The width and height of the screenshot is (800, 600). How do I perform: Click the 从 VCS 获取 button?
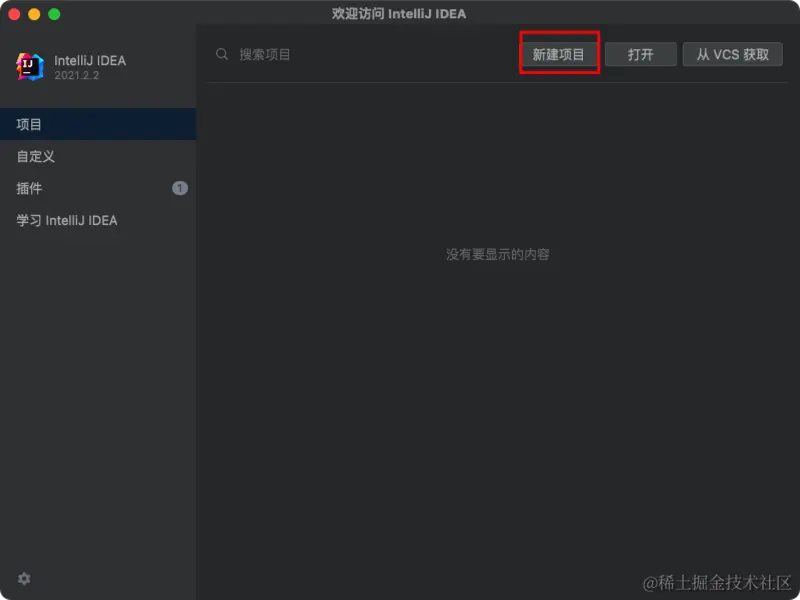pyautogui.click(x=733, y=54)
